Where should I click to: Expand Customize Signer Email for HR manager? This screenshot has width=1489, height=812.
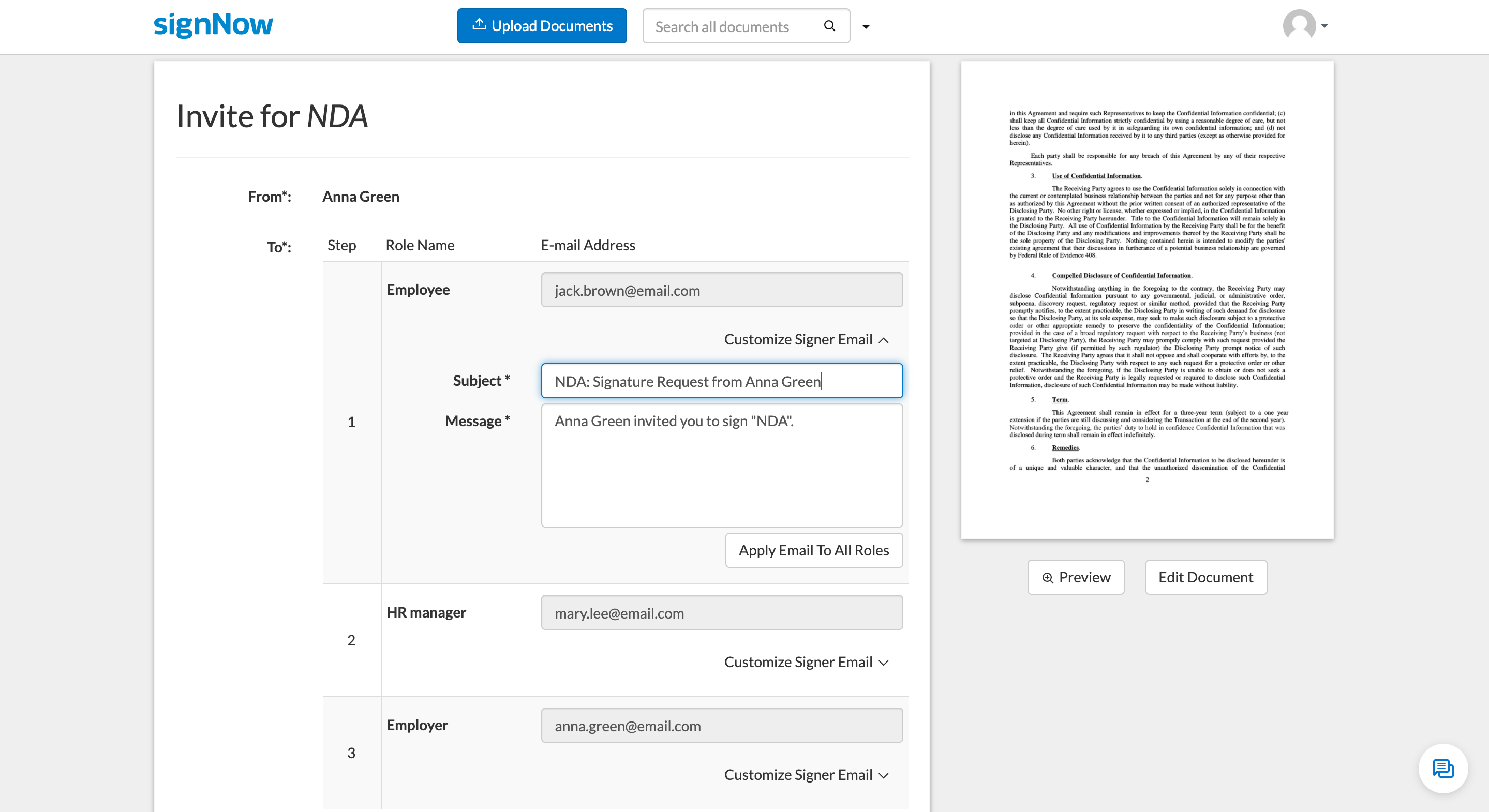tap(805, 662)
